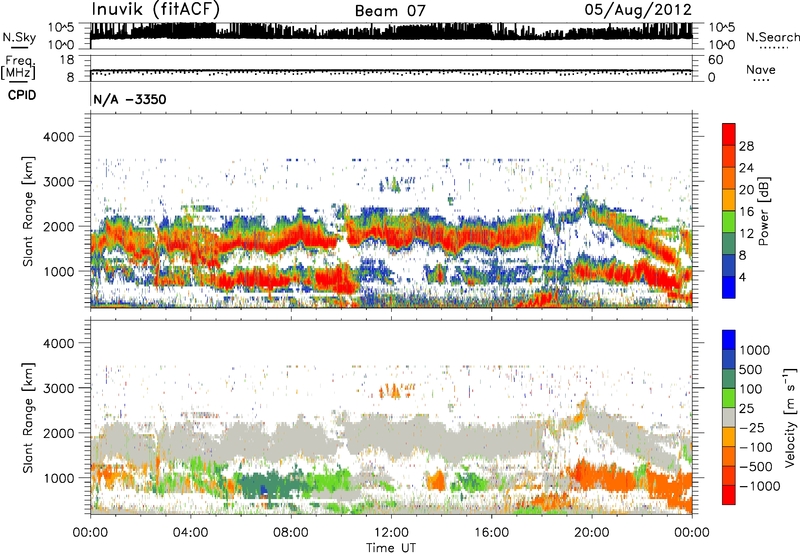Click the "25" velocity colorbar label
The height and width of the screenshot is (554, 800).
[x=747, y=409]
